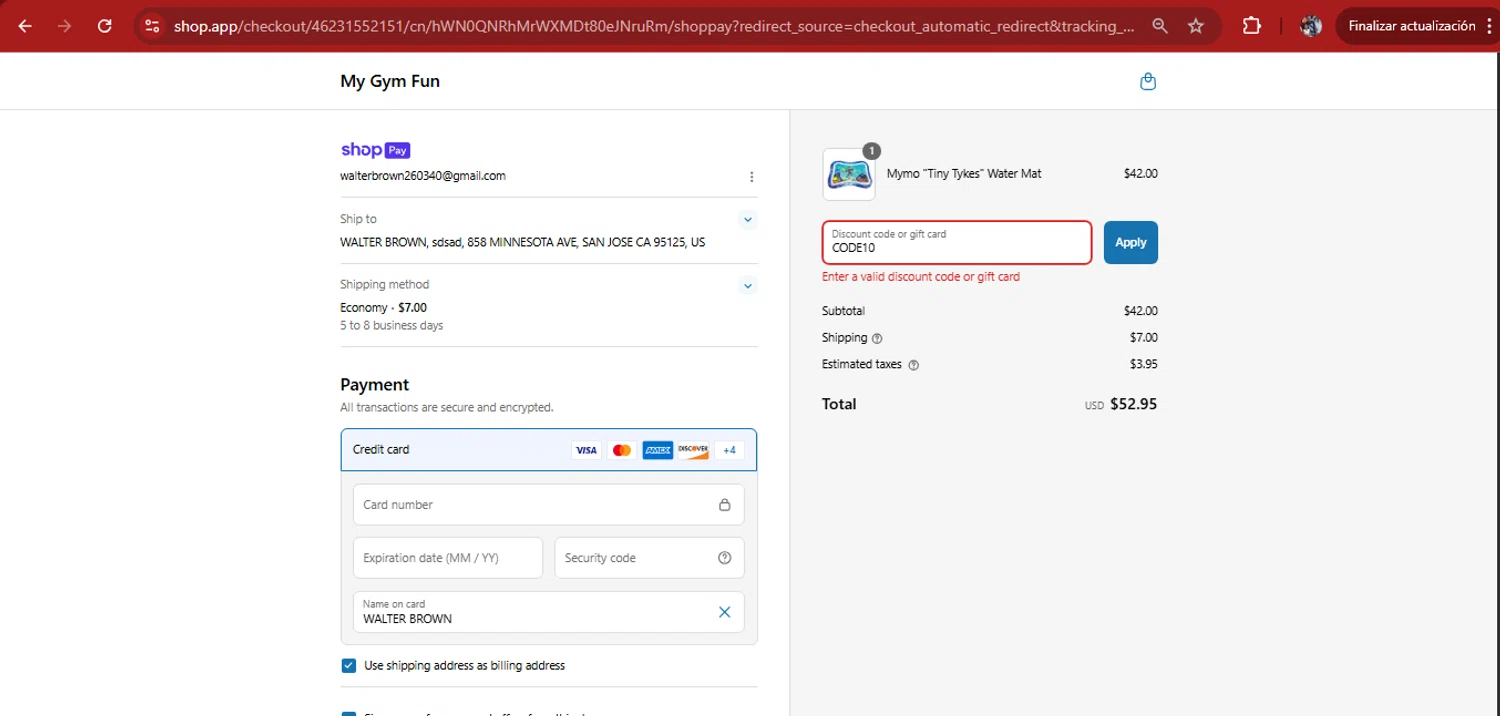The image size is (1500, 716).
Task: Show shipping info tooltip icon
Action: point(878,338)
